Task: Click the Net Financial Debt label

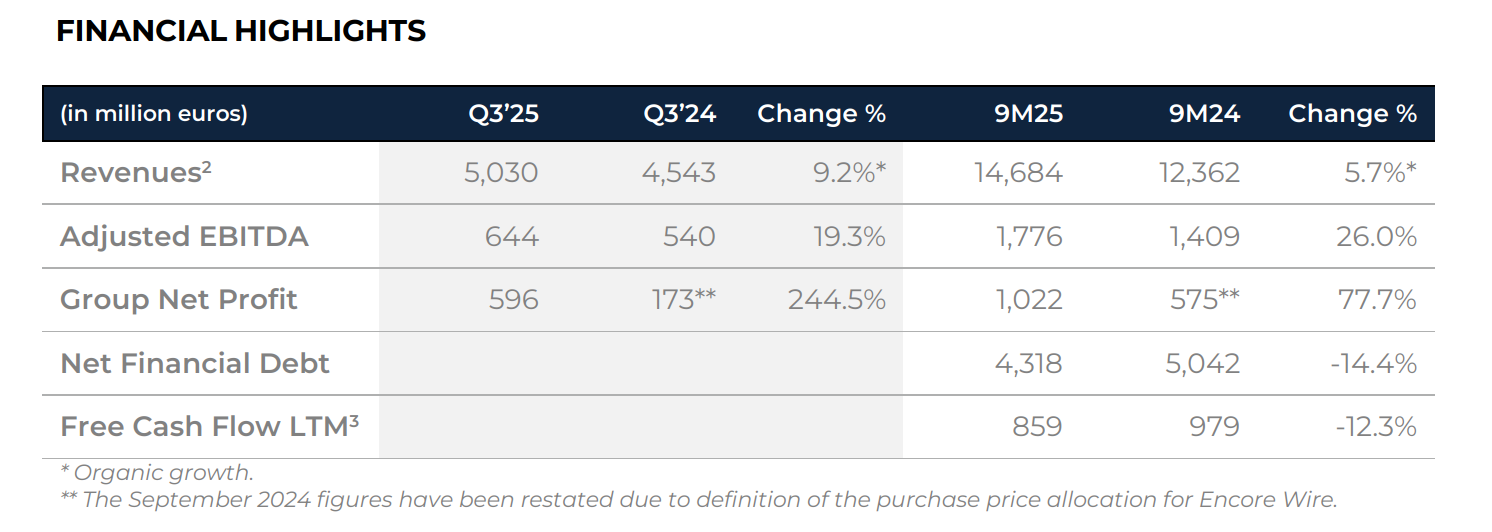Action: tap(195, 364)
